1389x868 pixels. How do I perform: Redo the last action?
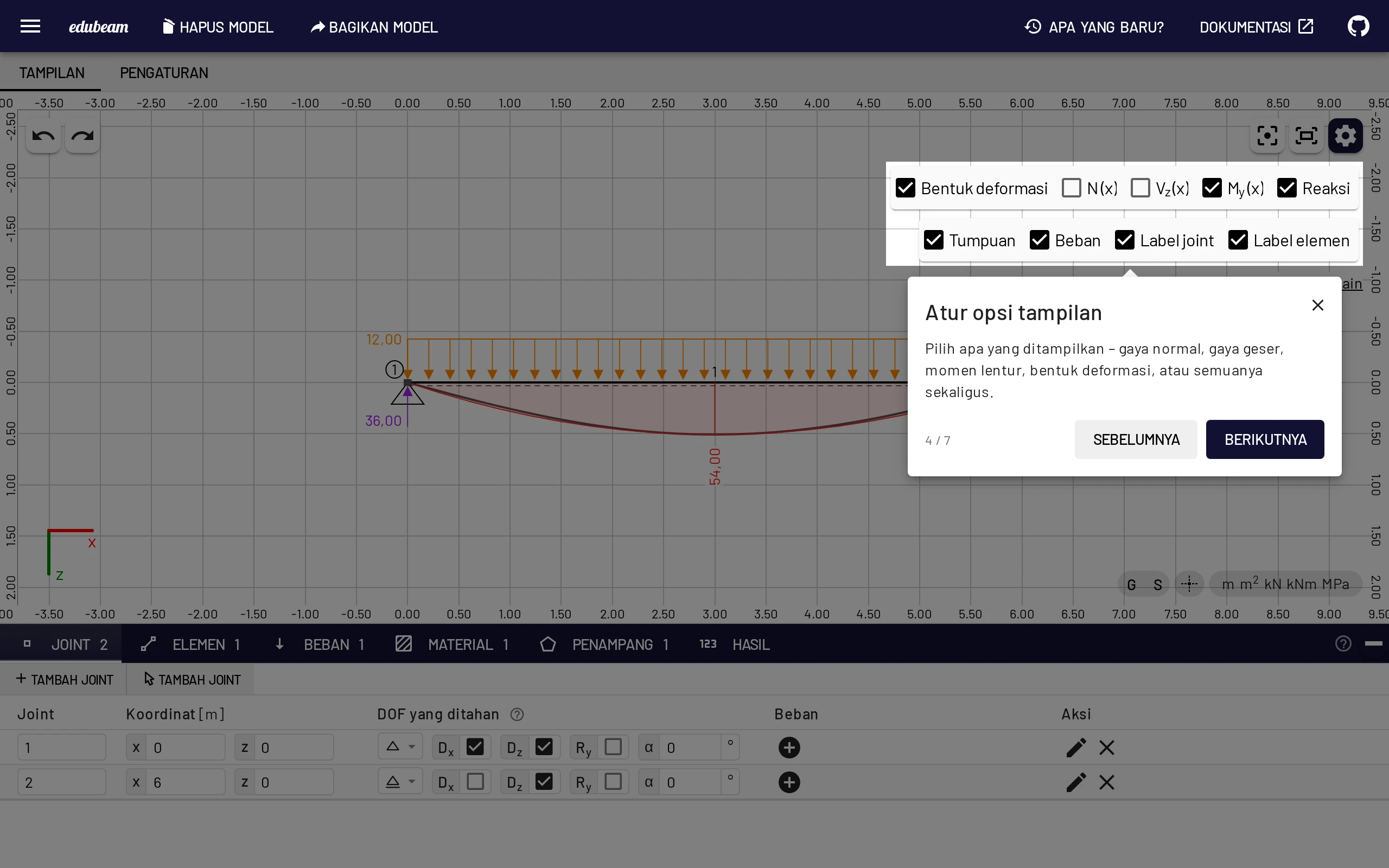point(82,136)
